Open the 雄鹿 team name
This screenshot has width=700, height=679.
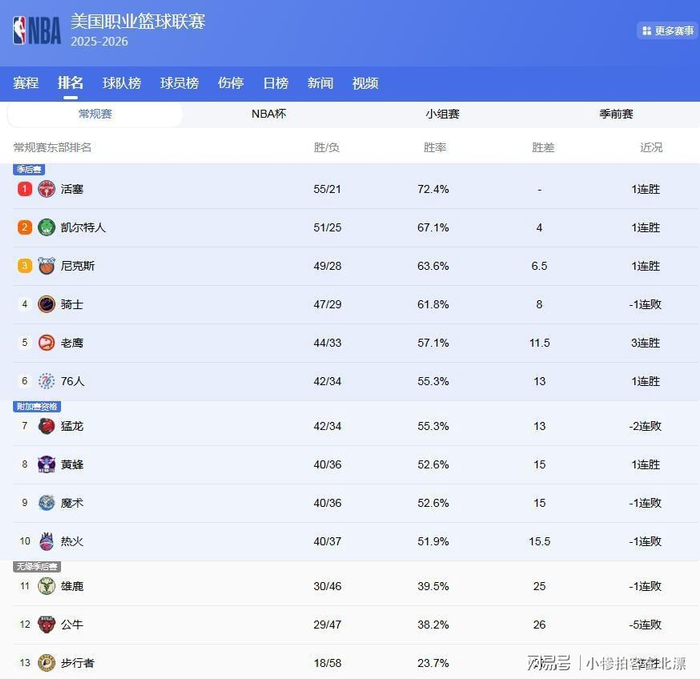72,586
